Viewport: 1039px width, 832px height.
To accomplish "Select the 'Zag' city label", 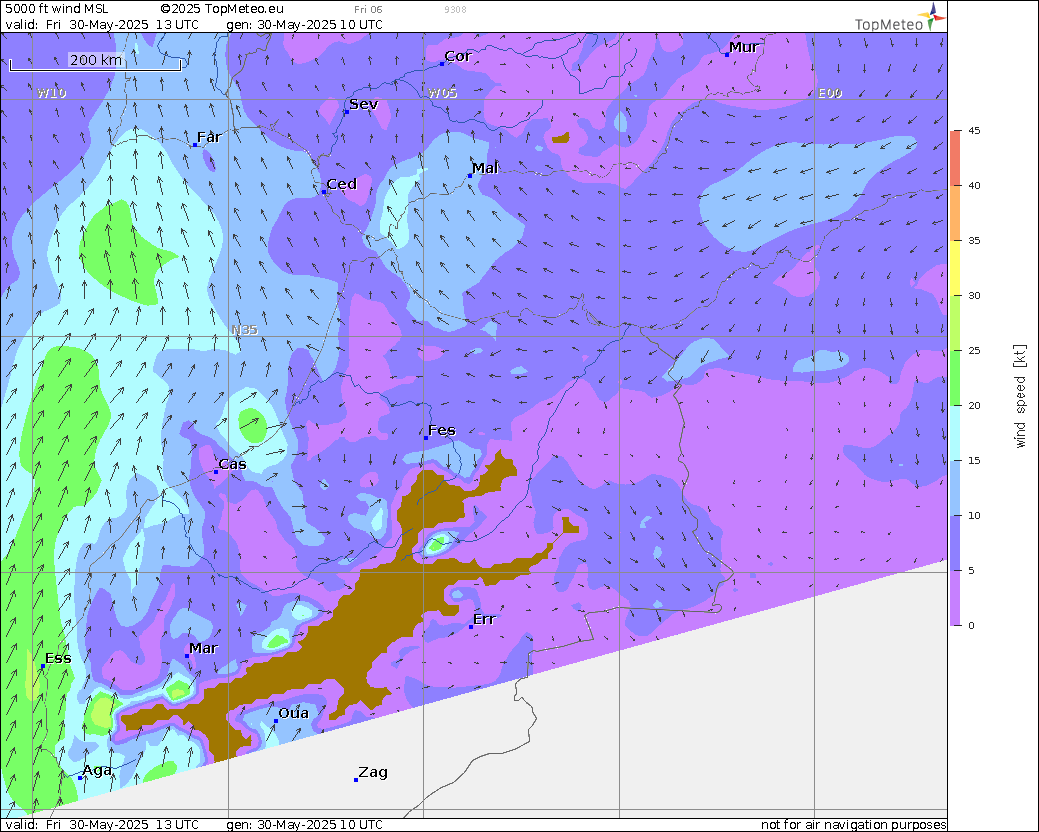I will click(x=373, y=772).
